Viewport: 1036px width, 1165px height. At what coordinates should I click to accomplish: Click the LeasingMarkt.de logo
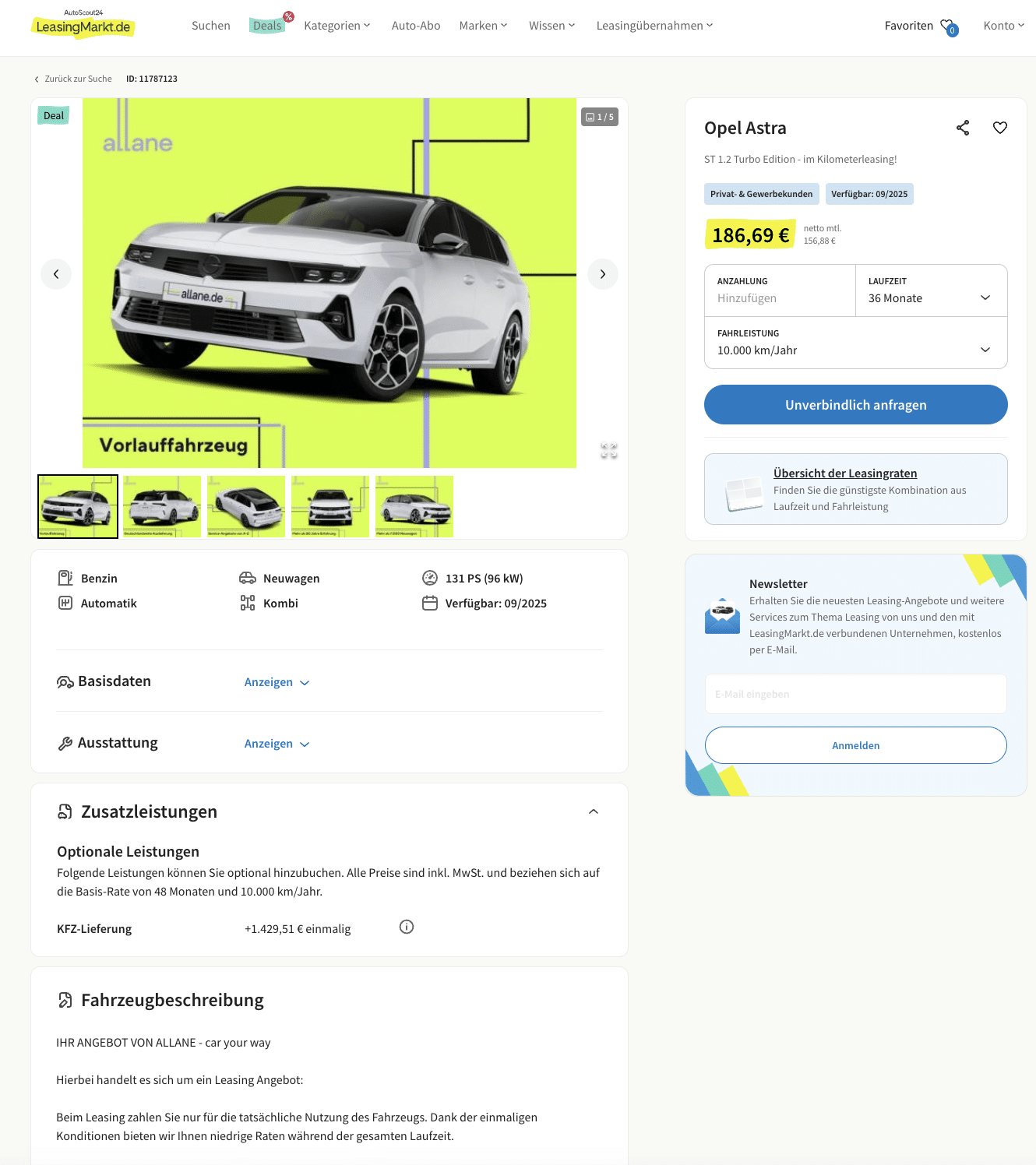[83, 25]
